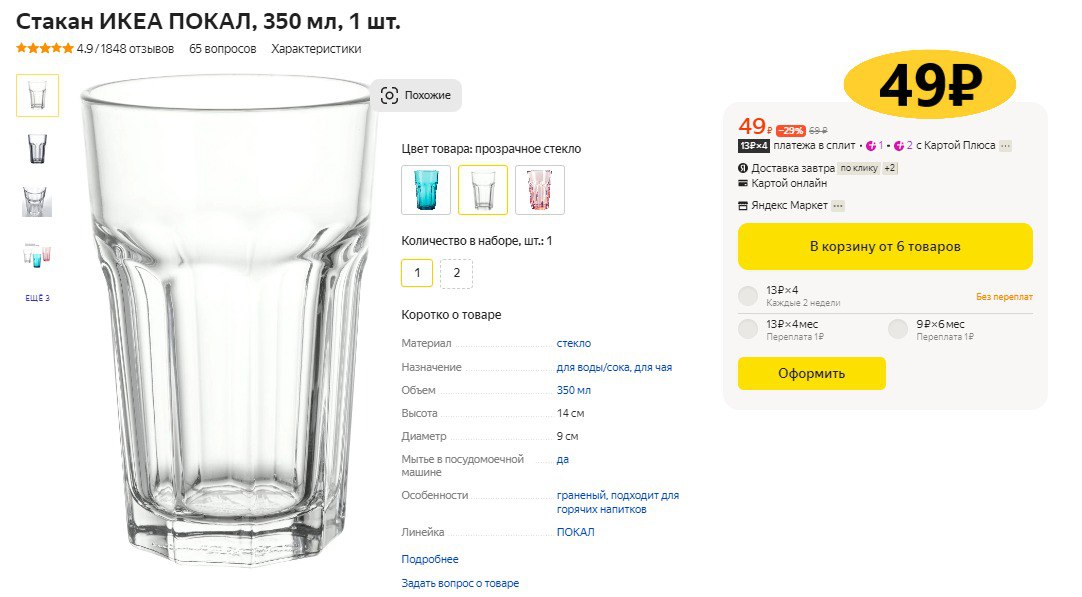This screenshot has width=1082, height=597.
Task: Click the card icon beside 'Картой онлайн'
Action: point(743,183)
